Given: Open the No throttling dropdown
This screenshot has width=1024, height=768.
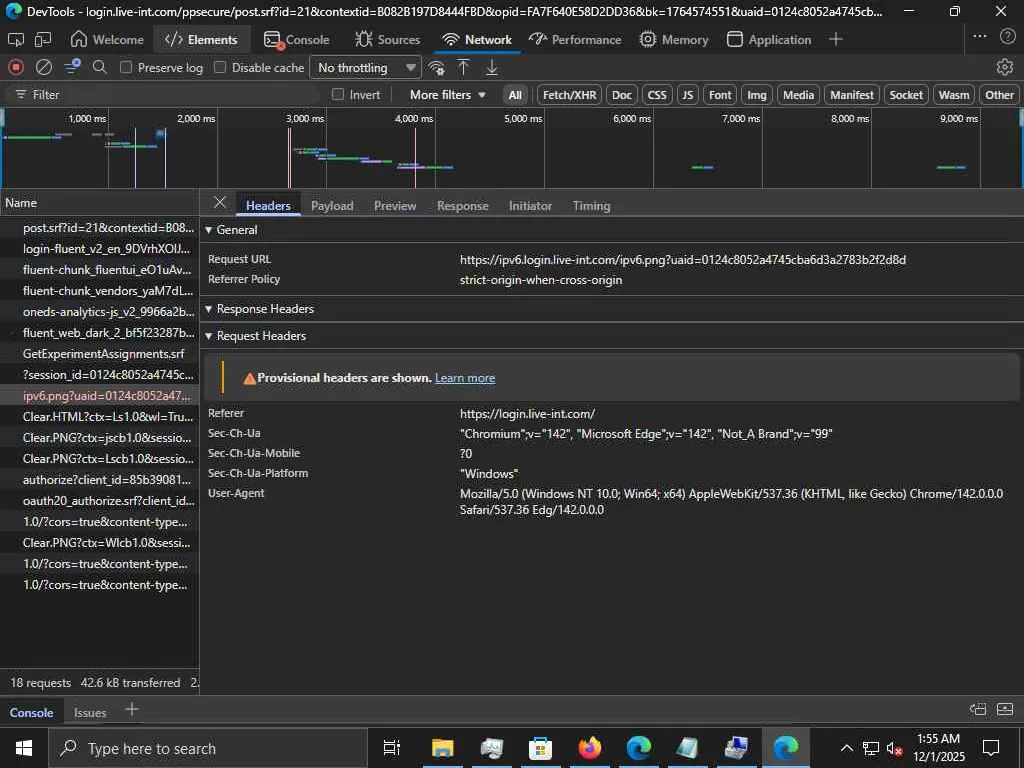Looking at the screenshot, I should pos(364,68).
